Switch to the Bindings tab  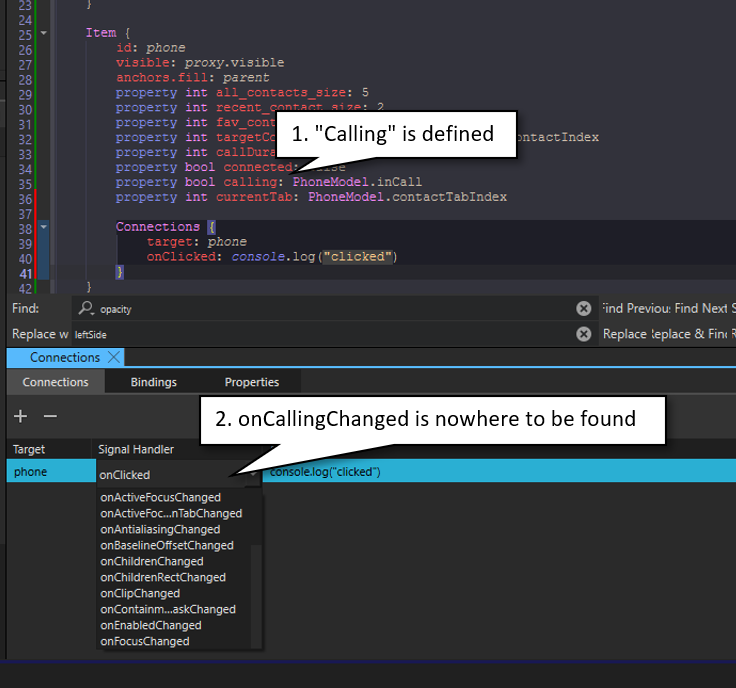[x=153, y=382]
